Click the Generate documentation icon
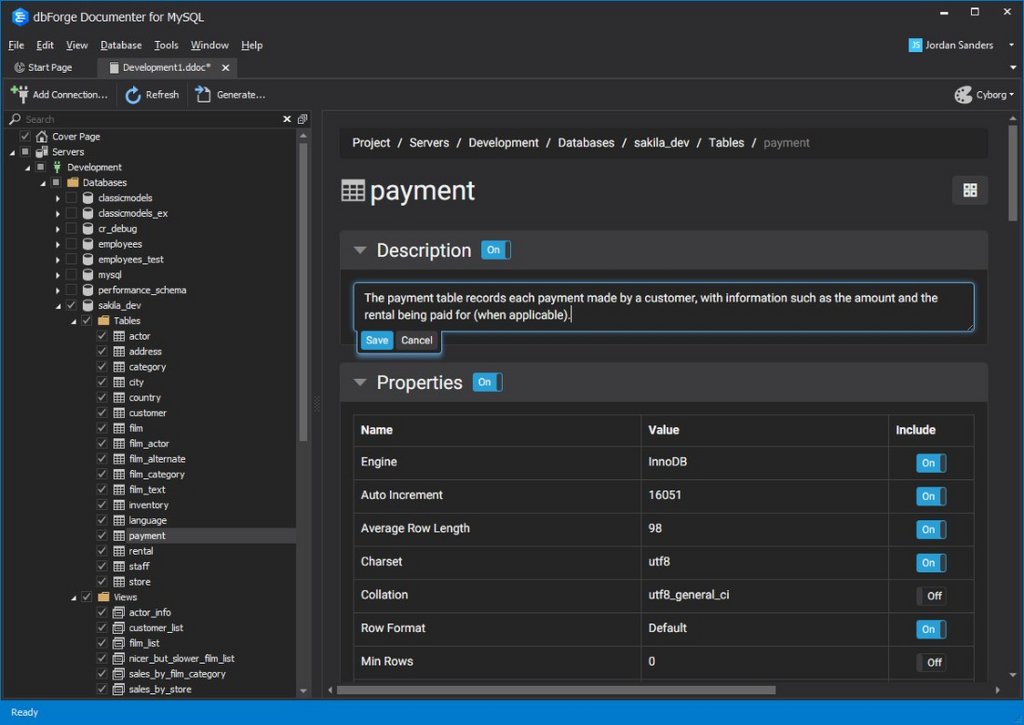 tap(203, 95)
